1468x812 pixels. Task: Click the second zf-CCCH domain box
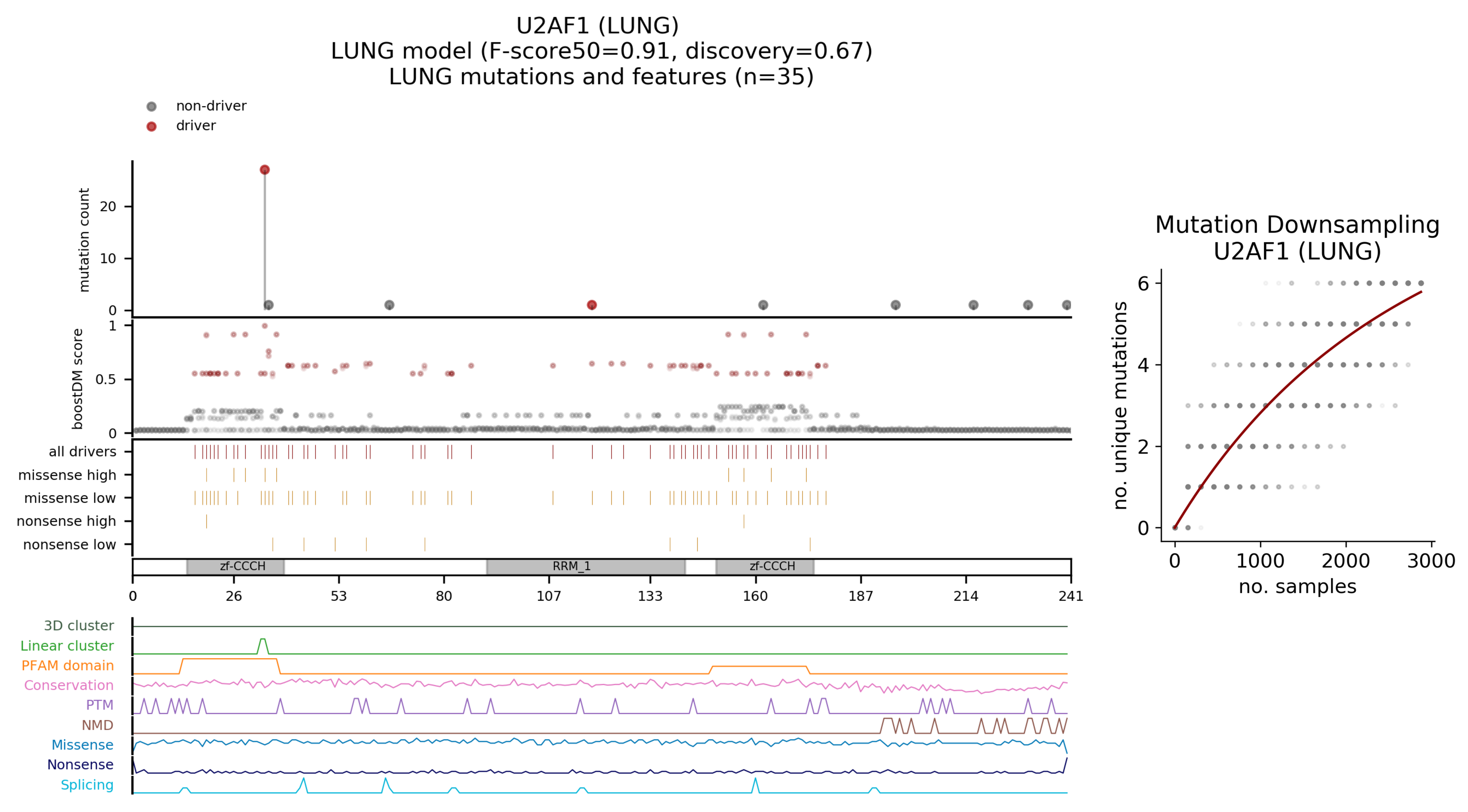[x=765, y=566]
